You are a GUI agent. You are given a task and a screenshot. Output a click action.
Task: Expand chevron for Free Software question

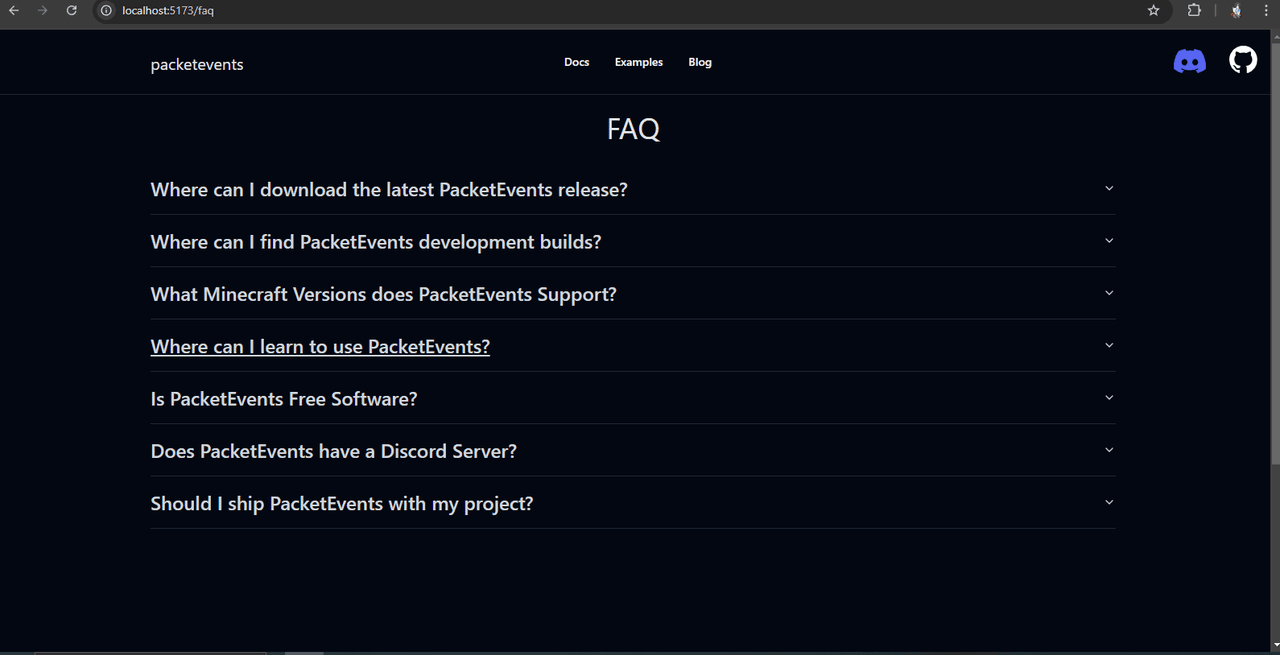pyautogui.click(x=1108, y=398)
